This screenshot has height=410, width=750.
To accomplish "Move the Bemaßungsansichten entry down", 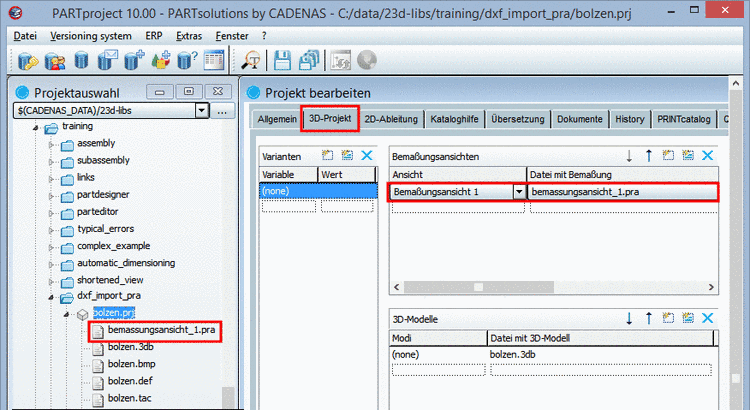I will pos(629,156).
